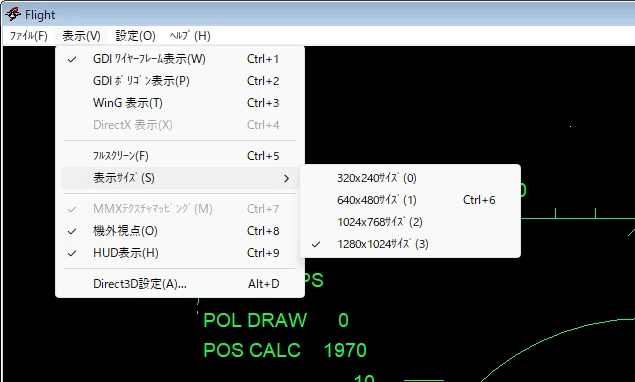Click the Flight application icon in title bar
The height and width of the screenshot is (382, 635).
[x=13, y=14]
